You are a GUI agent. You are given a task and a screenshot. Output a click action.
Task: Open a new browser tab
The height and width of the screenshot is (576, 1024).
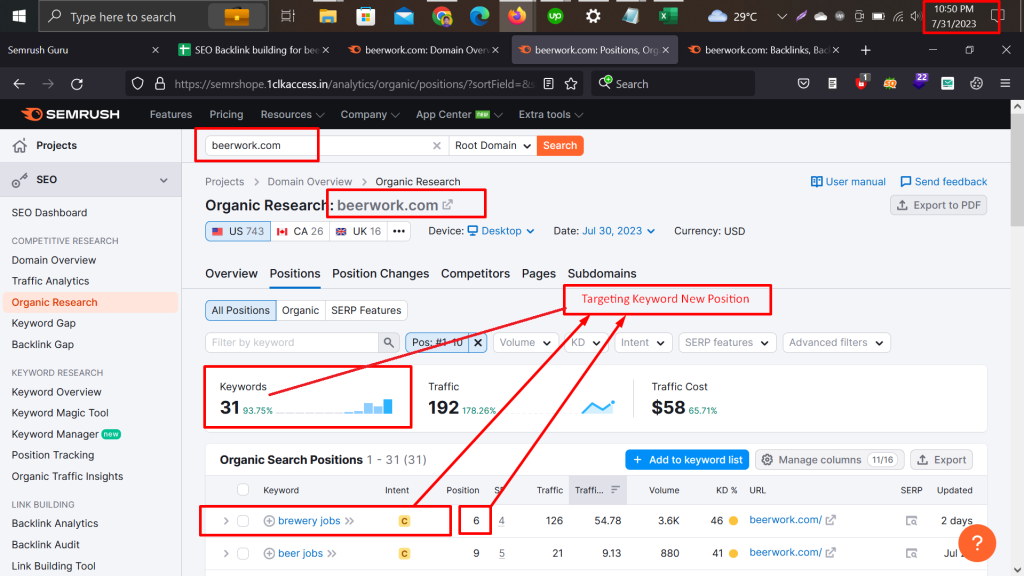865,50
